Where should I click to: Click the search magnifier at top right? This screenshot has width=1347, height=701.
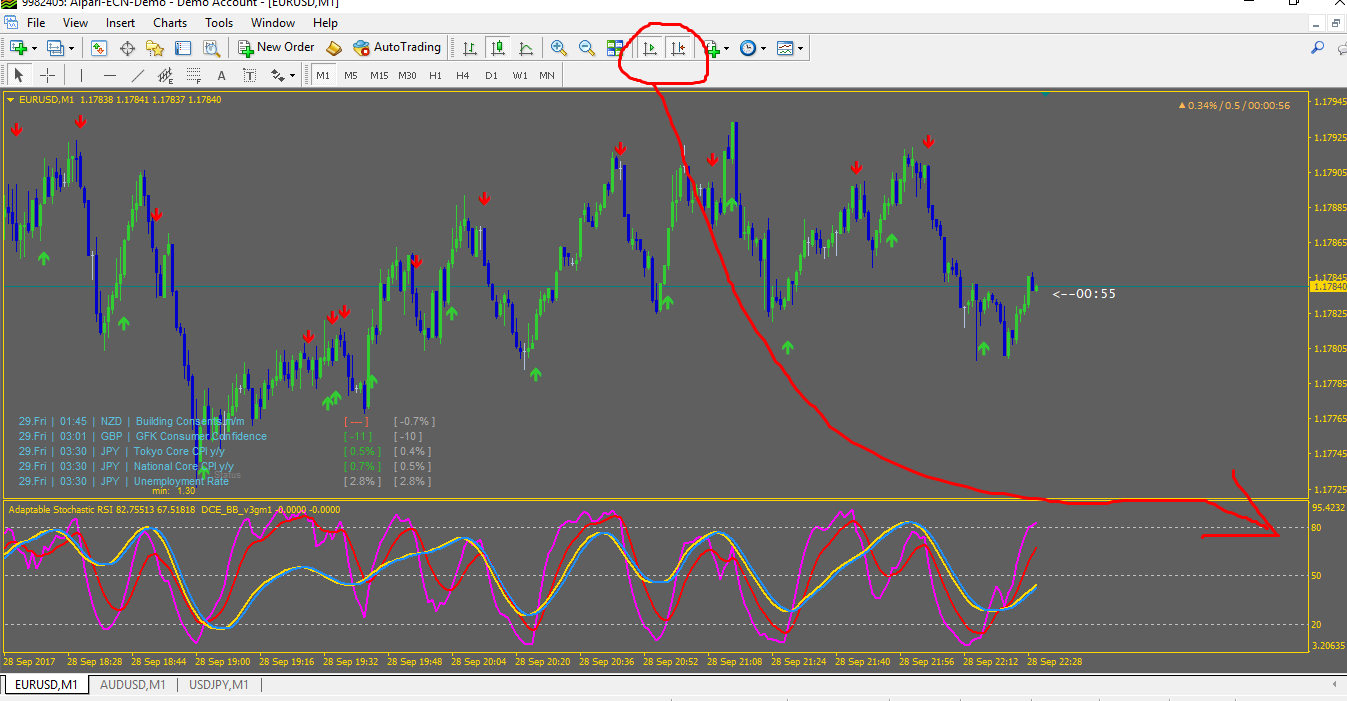1318,47
